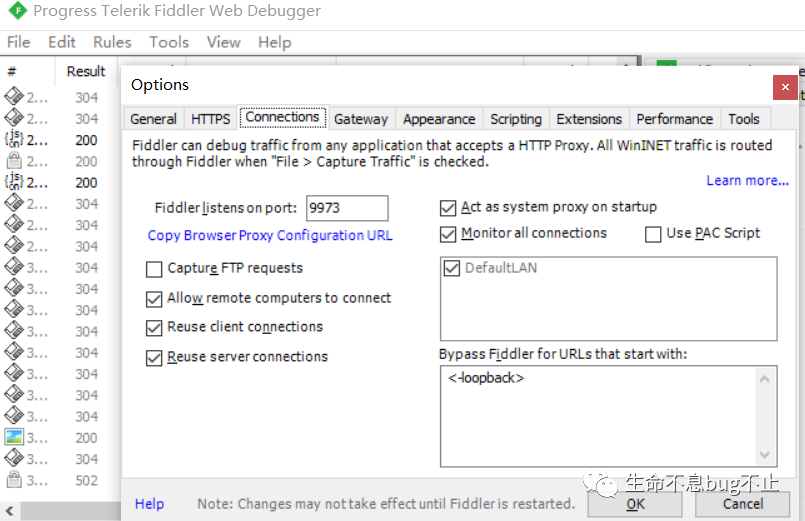
Task: Uncheck Reuse server connections
Action: point(154,357)
